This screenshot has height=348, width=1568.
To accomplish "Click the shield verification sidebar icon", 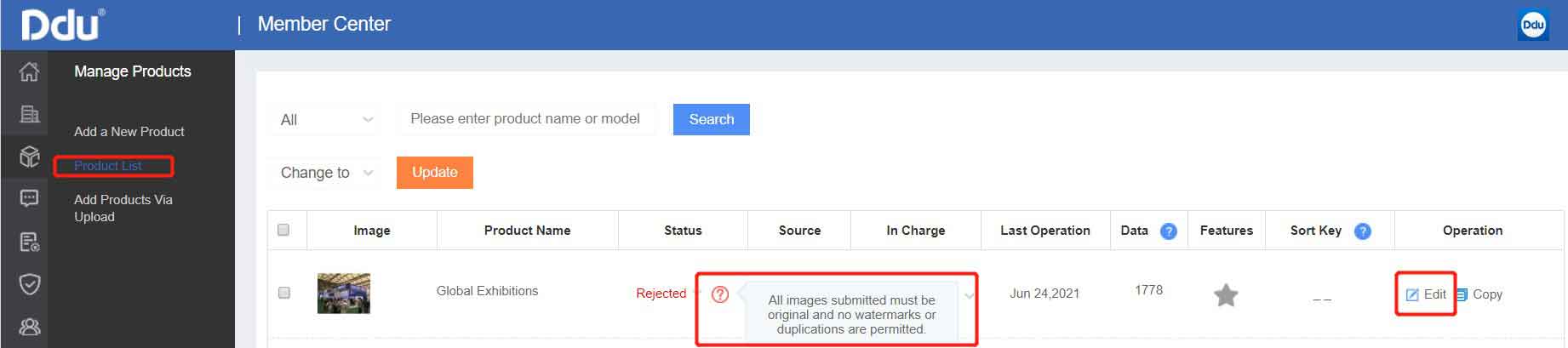I will [x=29, y=284].
